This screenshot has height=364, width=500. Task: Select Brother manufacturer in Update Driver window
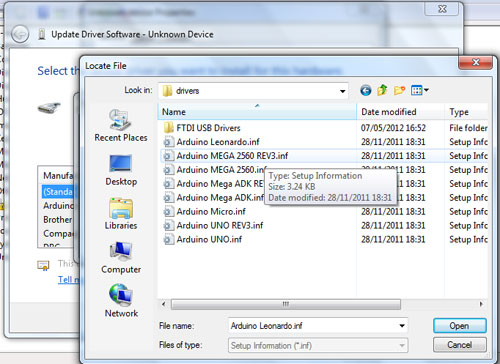coord(58,220)
